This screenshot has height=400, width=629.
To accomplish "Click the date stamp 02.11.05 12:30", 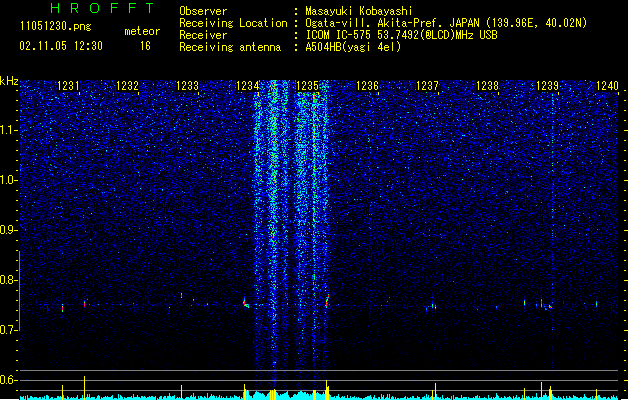I will click(61, 46).
